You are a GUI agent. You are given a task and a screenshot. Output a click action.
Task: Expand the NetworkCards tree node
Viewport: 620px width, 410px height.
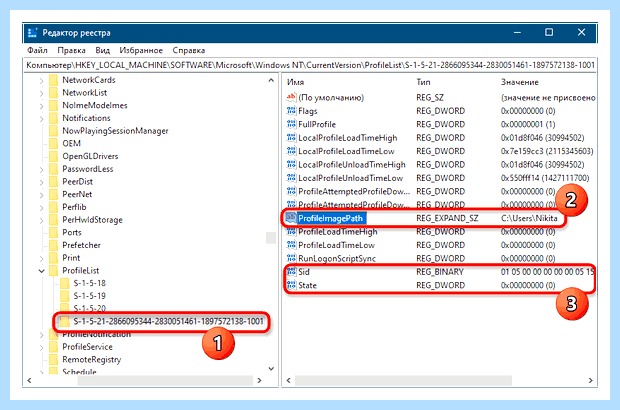pyautogui.click(x=42, y=80)
